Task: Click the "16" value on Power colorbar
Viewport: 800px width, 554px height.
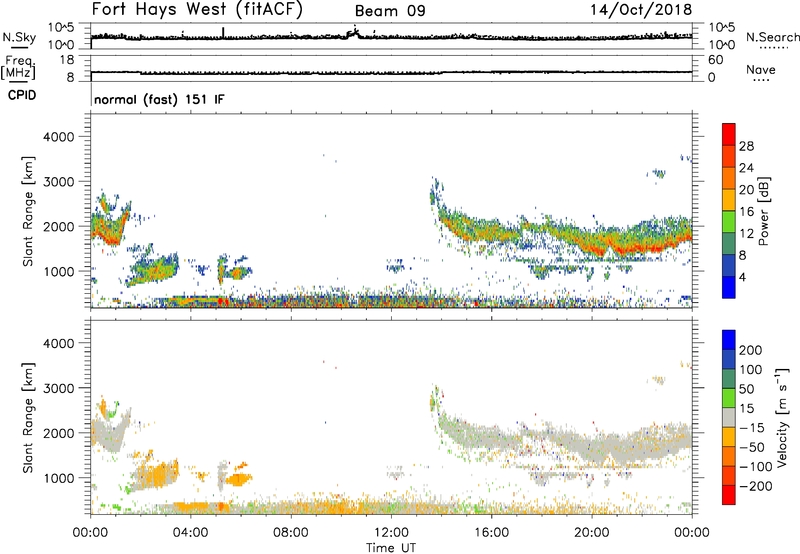Action: 746,212
